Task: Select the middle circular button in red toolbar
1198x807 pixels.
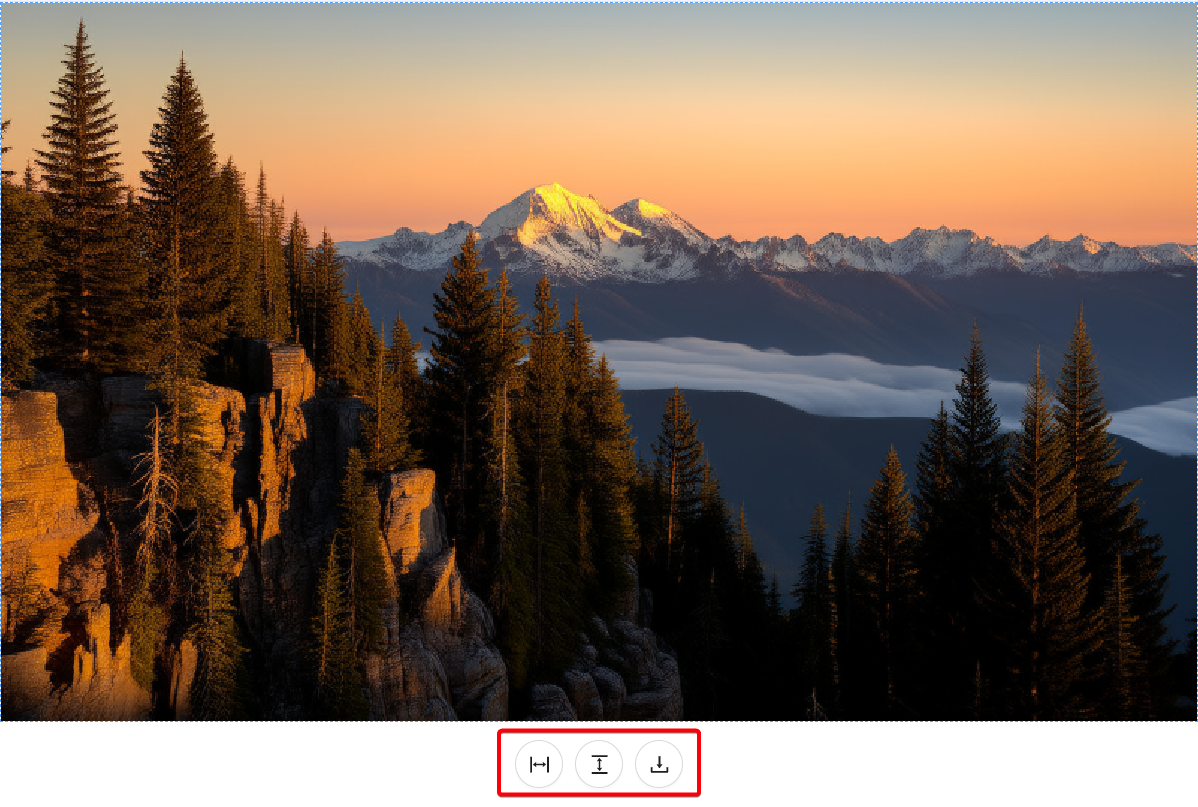Action: (599, 764)
